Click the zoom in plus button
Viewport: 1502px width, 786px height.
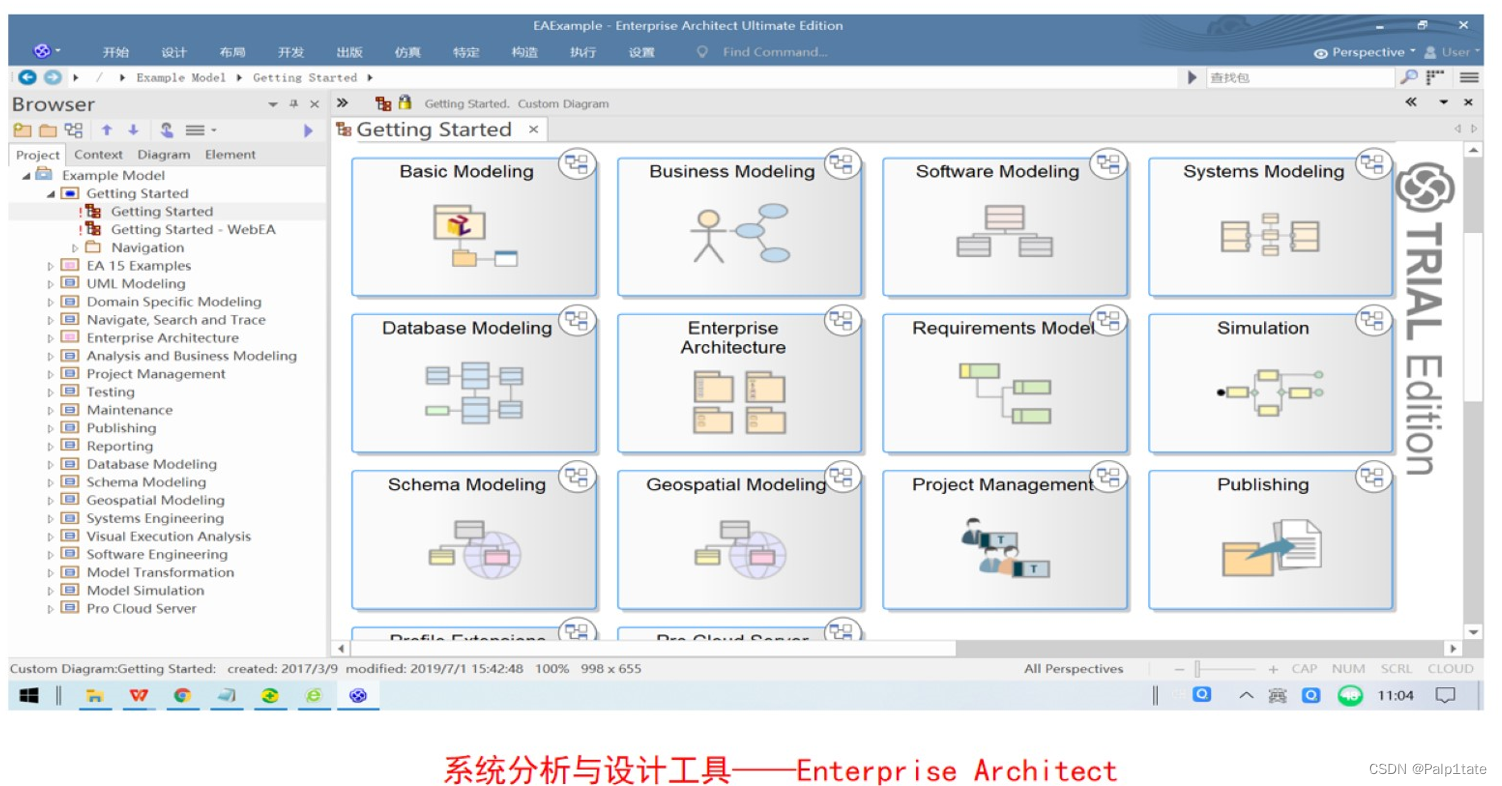[x=1273, y=669]
